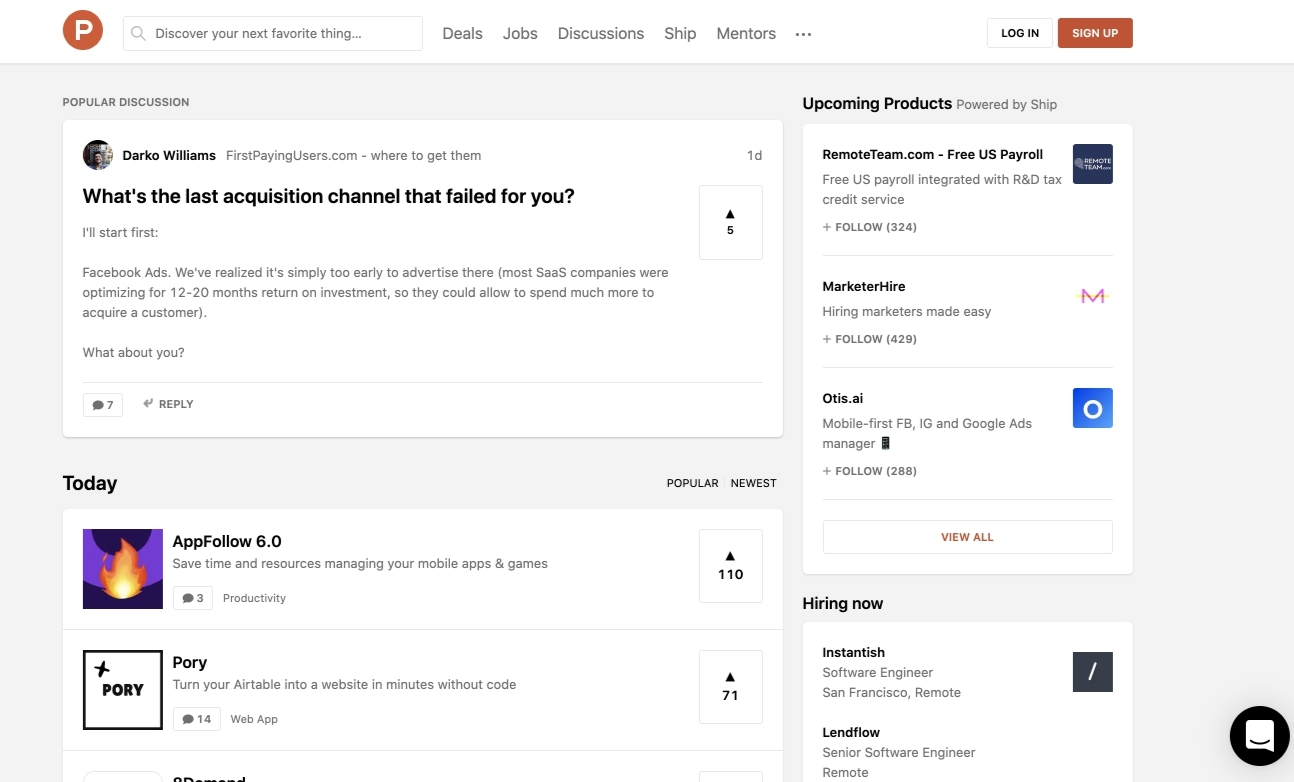This screenshot has width=1294, height=782.
Task: Upvote the acquisition channel discussion
Action: 730,222
